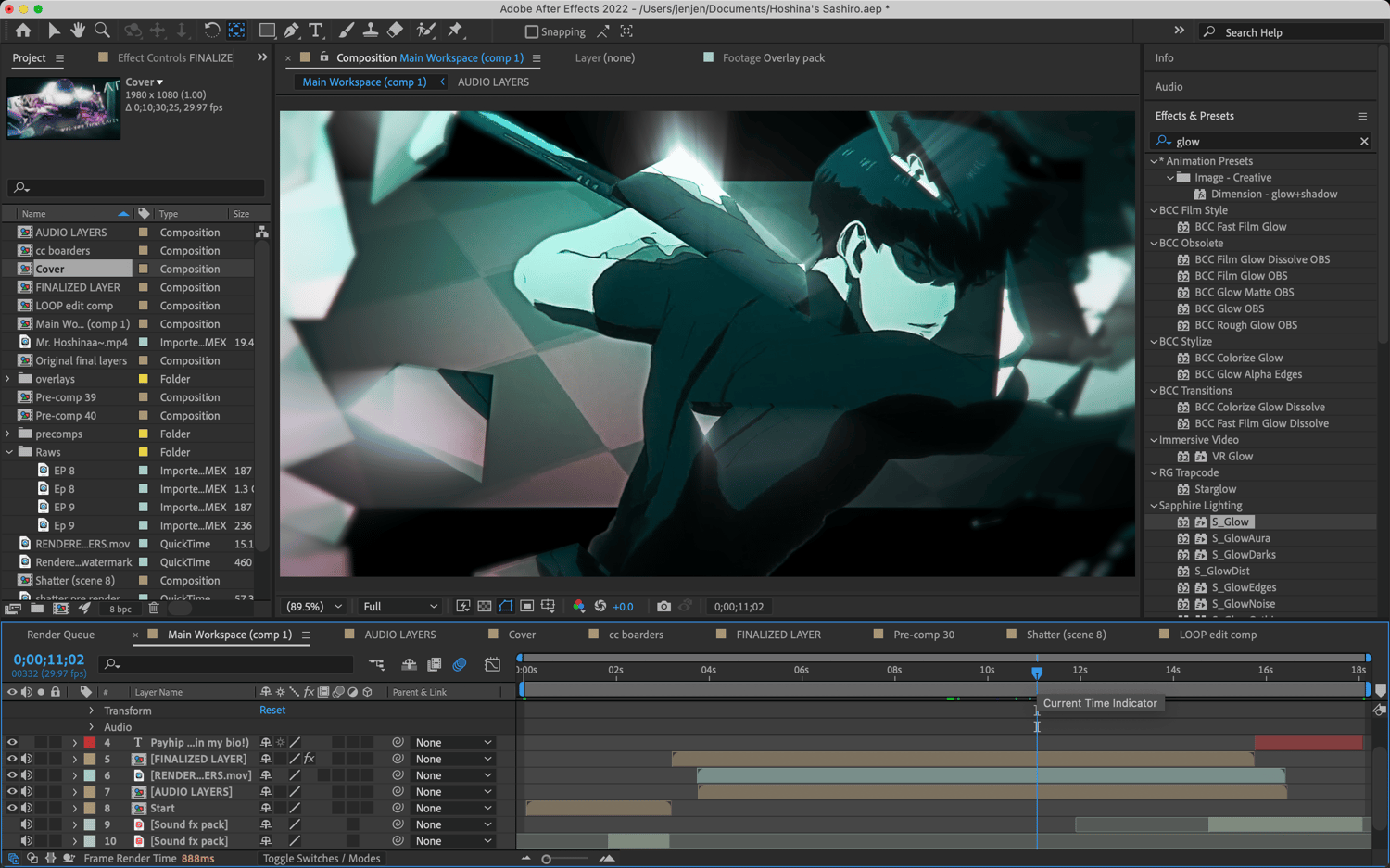Select the Puppet Pin tool
This screenshot has height=868, width=1390.
[x=455, y=31]
